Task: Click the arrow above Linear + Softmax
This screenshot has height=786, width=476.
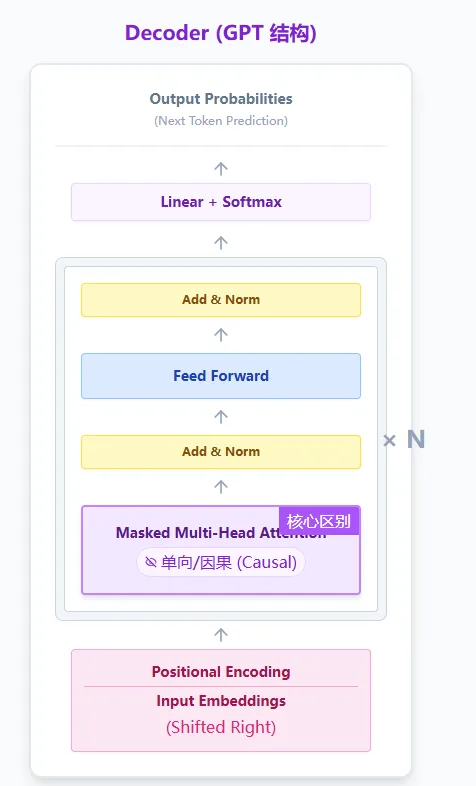Action: [x=221, y=169]
